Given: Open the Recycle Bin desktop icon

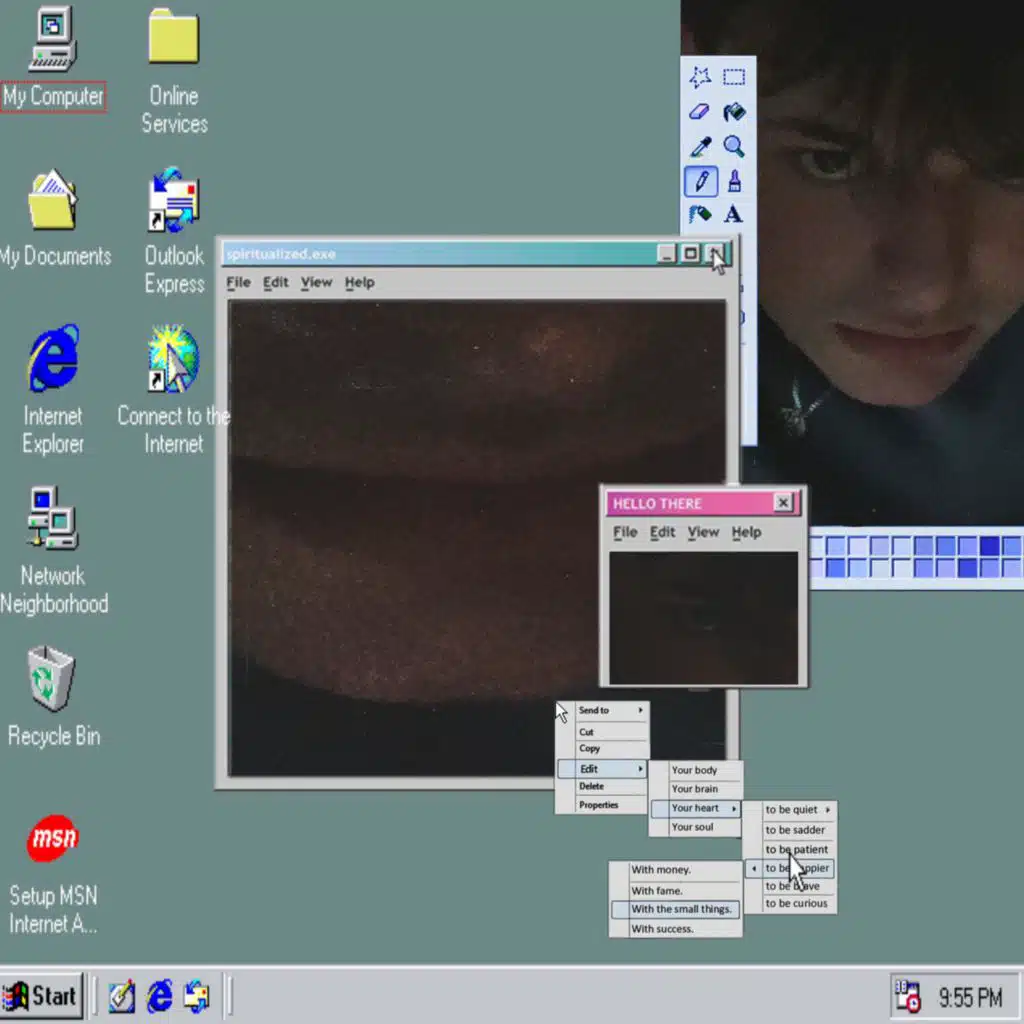Looking at the screenshot, I should [52, 680].
